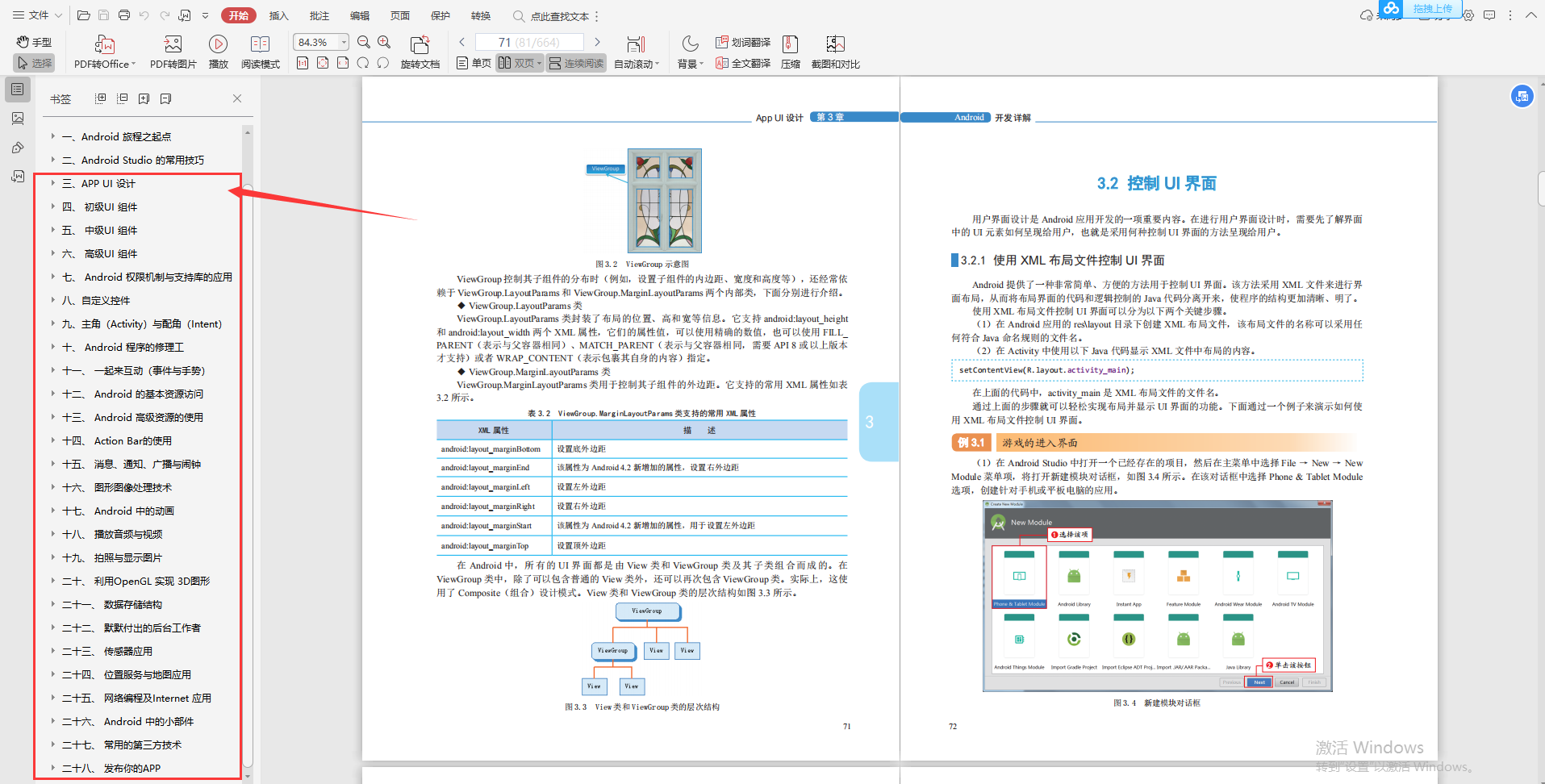Close the 书签 bookmarks panel
Screen dimensions: 1545x784
(237, 98)
